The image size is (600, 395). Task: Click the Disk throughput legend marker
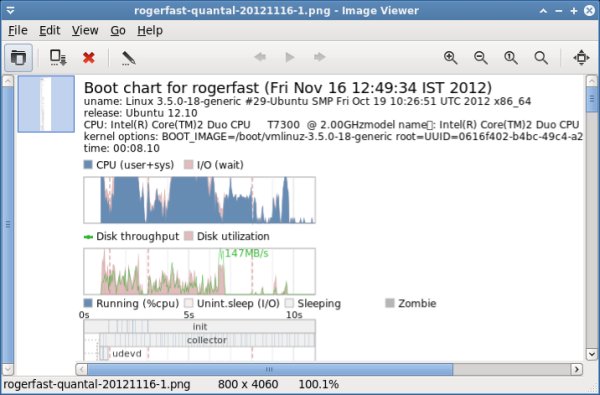tap(88, 237)
